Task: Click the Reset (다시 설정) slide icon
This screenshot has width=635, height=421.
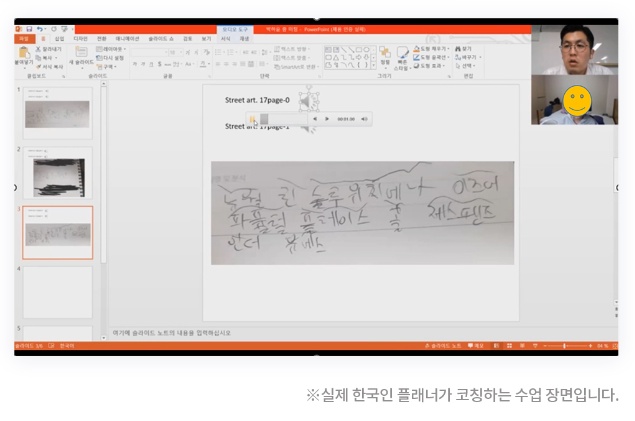Action: coord(99,58)
